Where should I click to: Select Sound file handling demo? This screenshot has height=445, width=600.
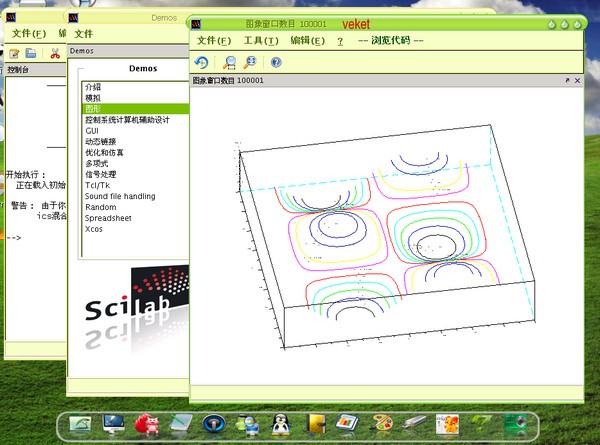[120, 196]
